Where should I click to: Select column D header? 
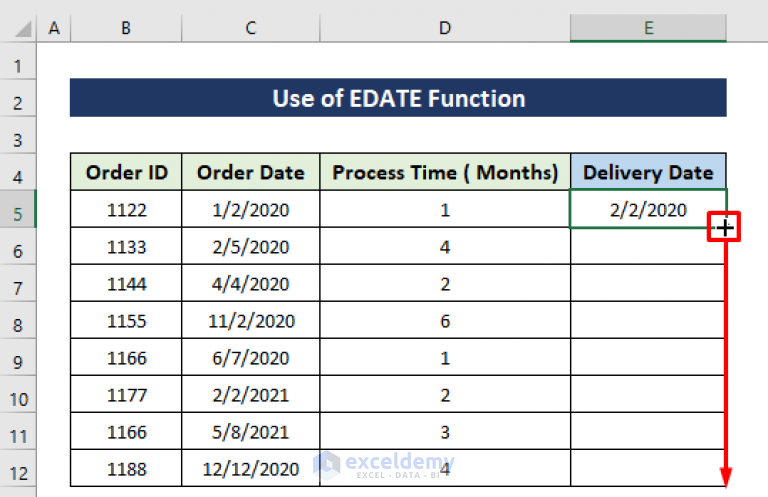[x=445, y=28]
